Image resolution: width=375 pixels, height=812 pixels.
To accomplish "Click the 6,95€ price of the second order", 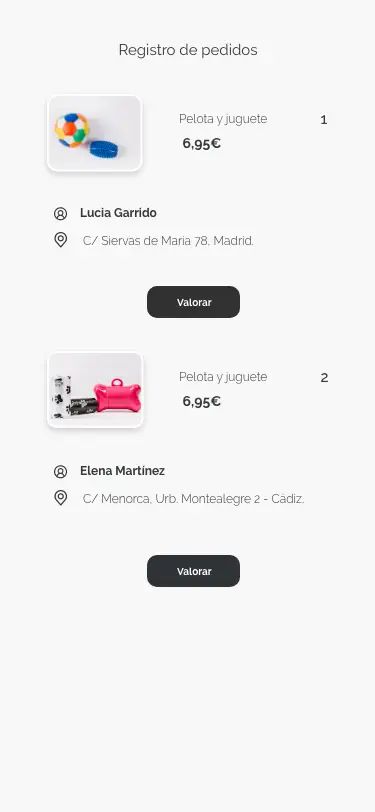I will point(201,401).
